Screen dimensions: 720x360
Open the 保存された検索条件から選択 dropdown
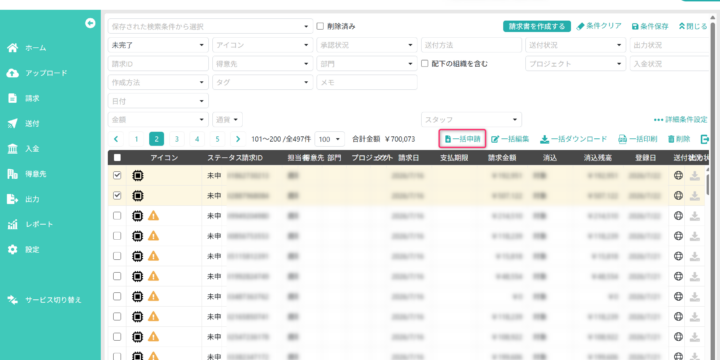(x=210, y=27)
